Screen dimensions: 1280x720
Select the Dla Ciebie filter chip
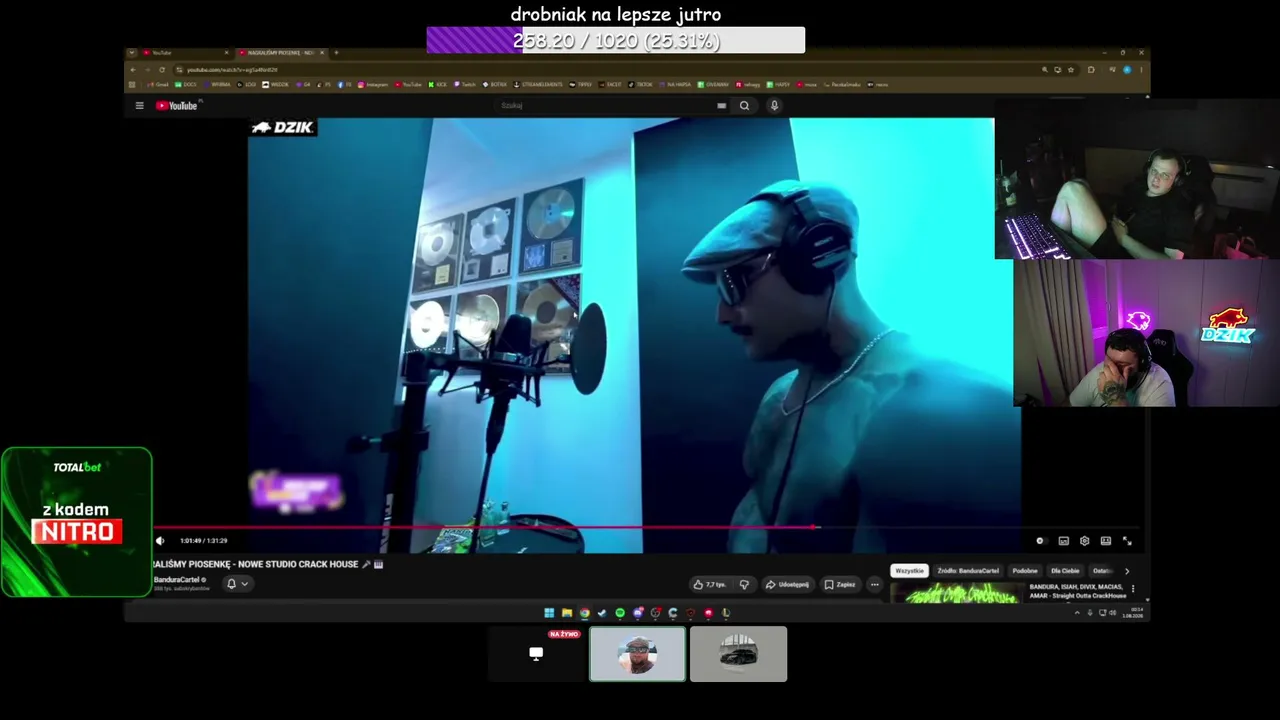[x=1065, y=571]
